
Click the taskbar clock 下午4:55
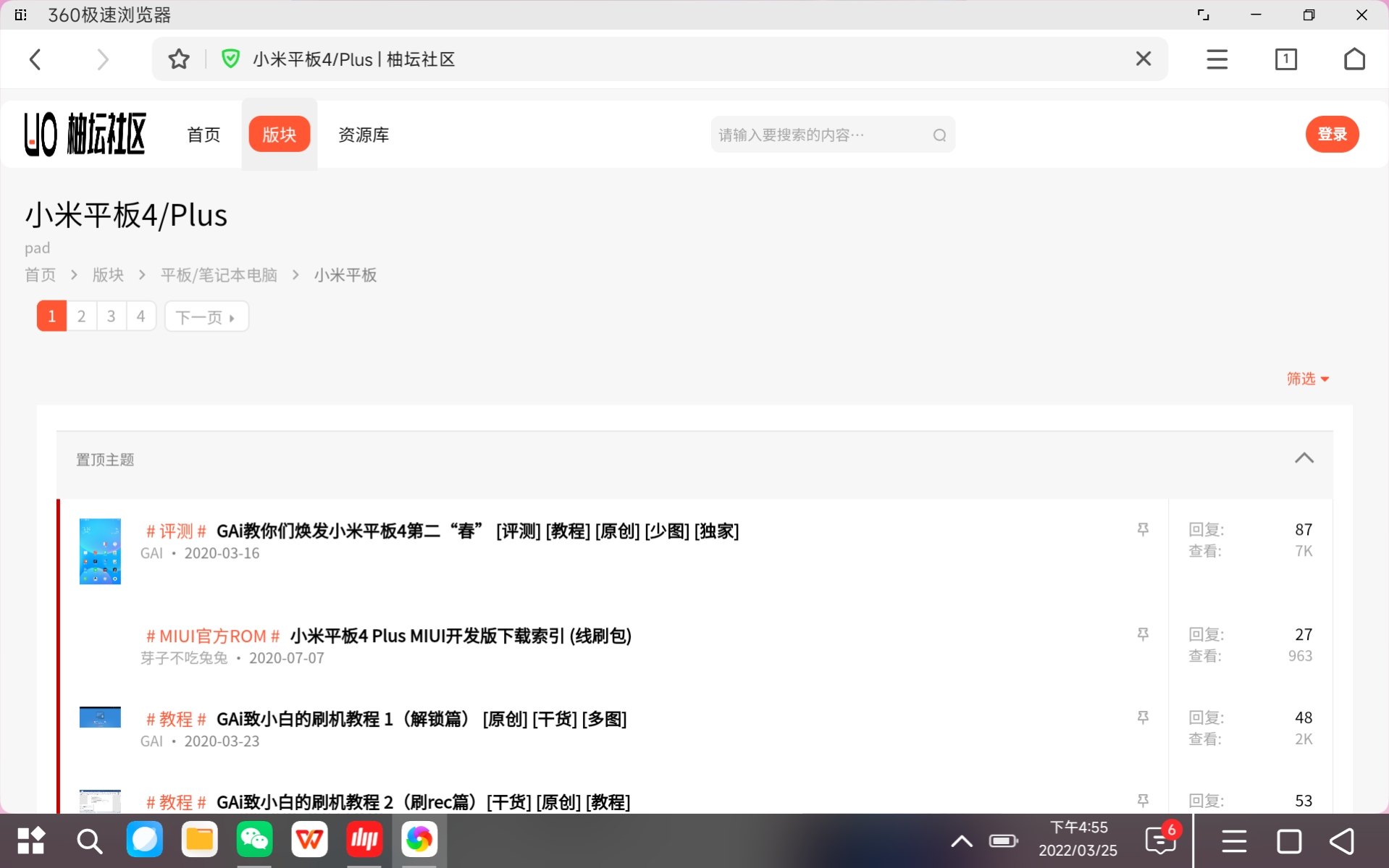coord(1078,827)
